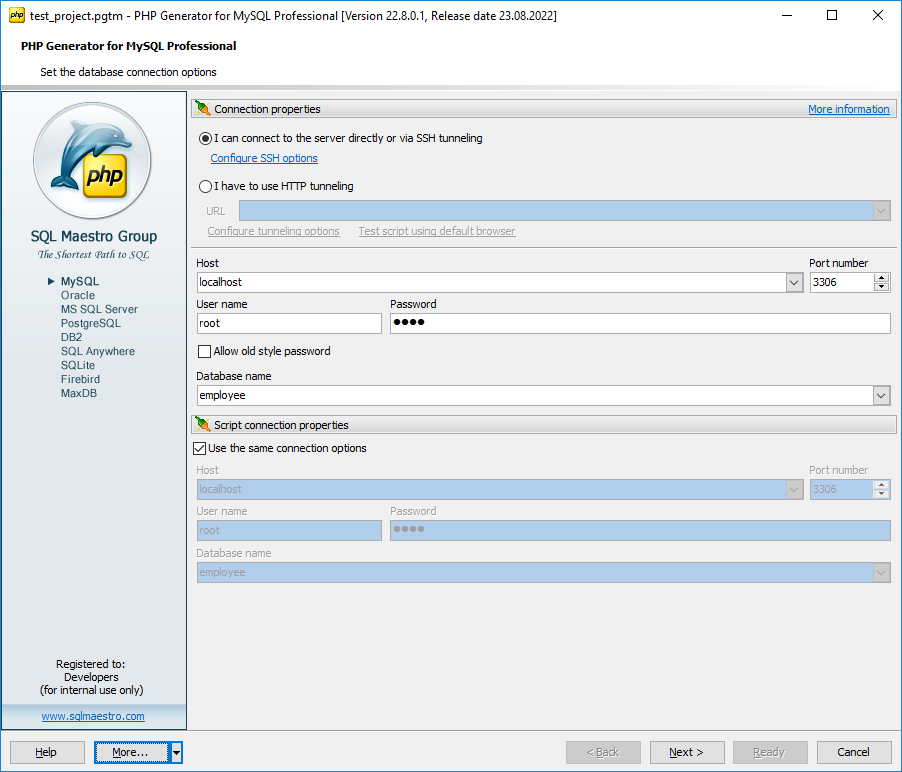902x772 pixels.
Task: Select PostgreSQL in the product list
Action: [x=90, y=323]
